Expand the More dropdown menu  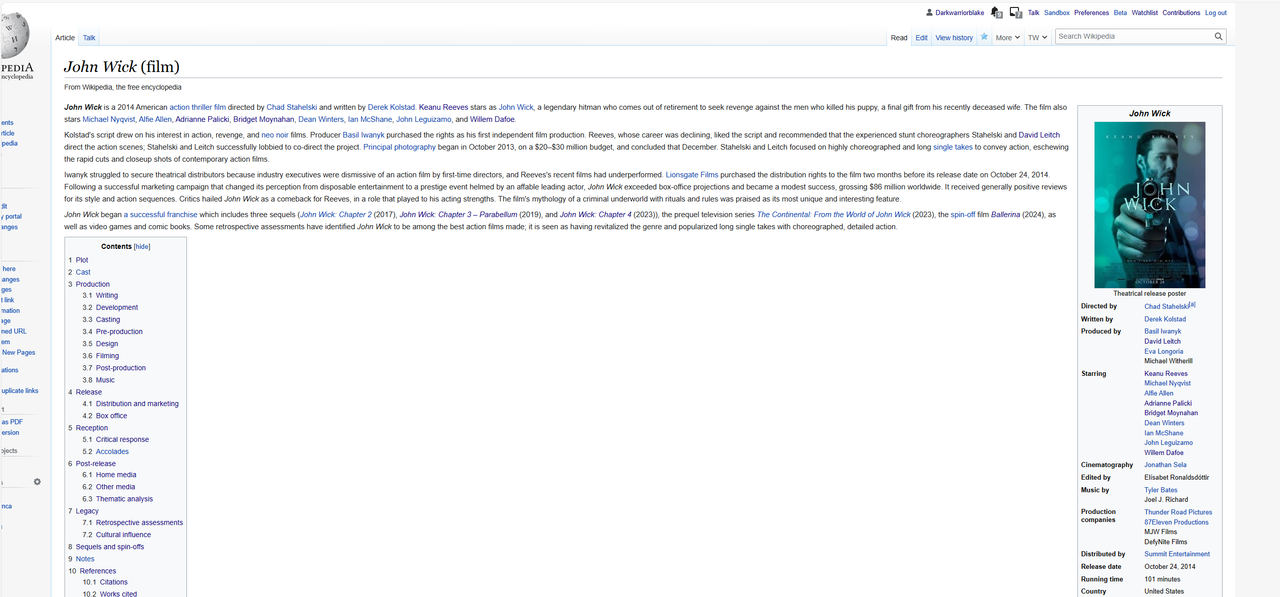tap(1007, 37)
